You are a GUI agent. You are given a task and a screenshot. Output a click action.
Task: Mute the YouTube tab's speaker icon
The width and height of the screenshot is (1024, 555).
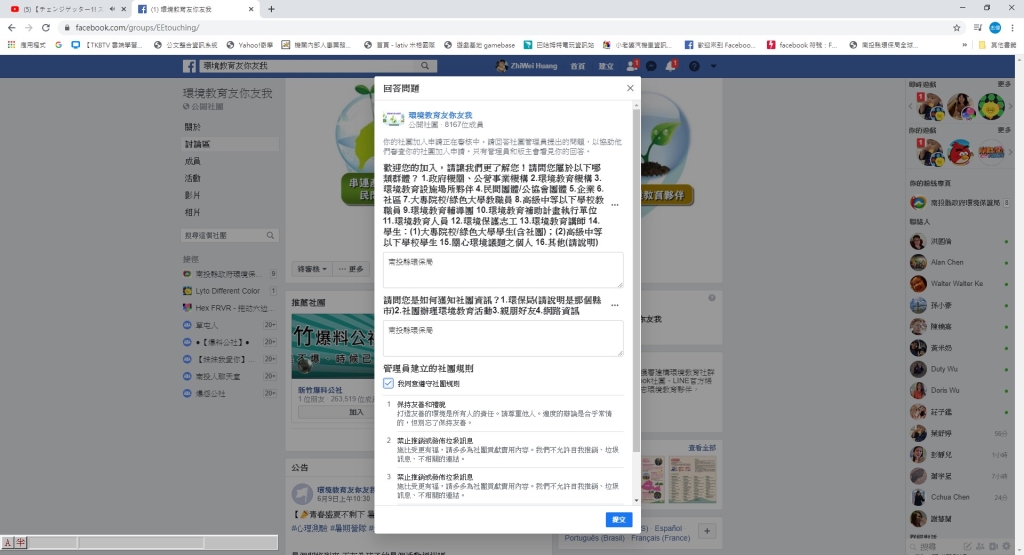(x=112, y=9)
